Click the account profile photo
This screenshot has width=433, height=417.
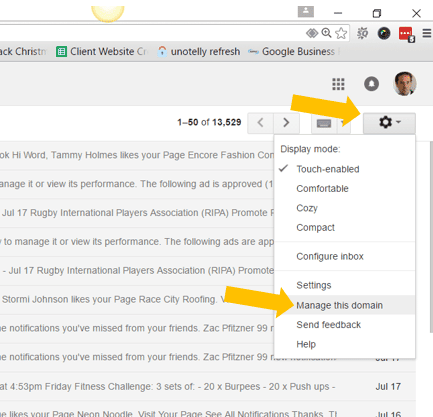tap(405, 84)
